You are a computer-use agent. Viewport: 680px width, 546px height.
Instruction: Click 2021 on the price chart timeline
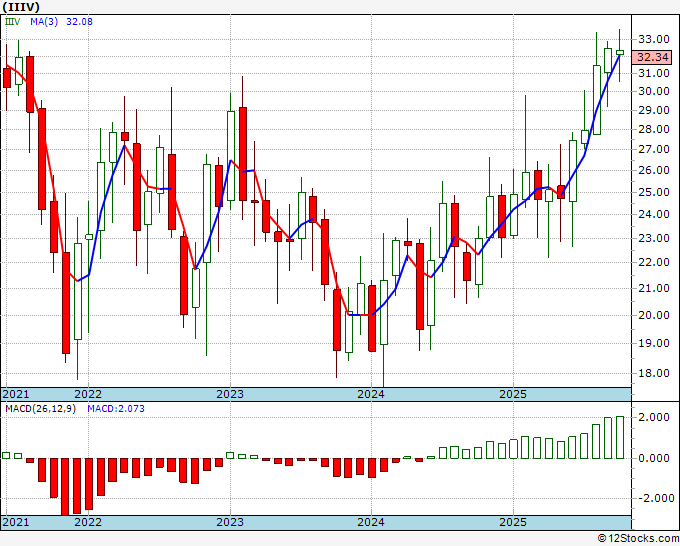[16, 394]
